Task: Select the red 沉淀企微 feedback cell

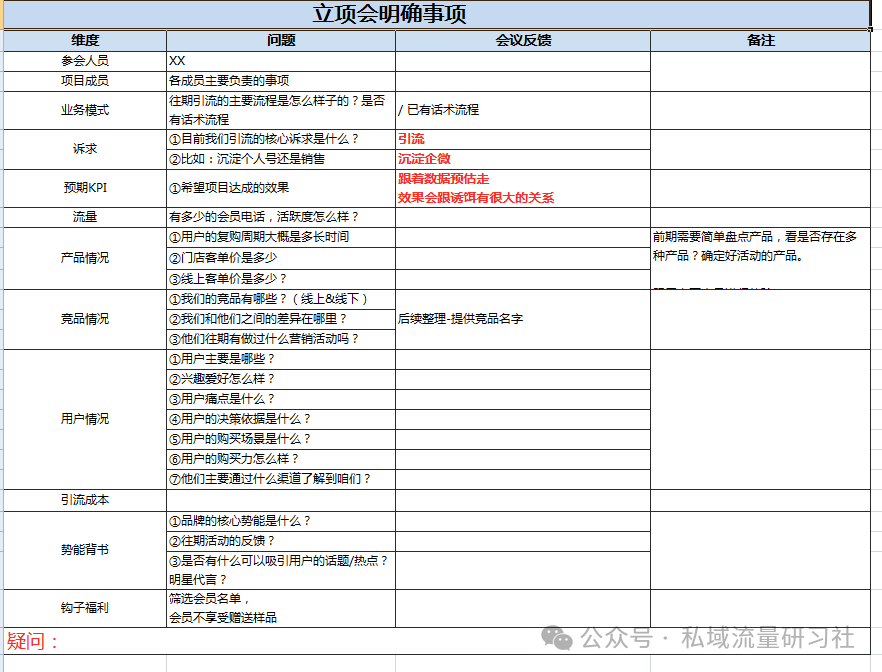Action: click(x=523, y=159)
